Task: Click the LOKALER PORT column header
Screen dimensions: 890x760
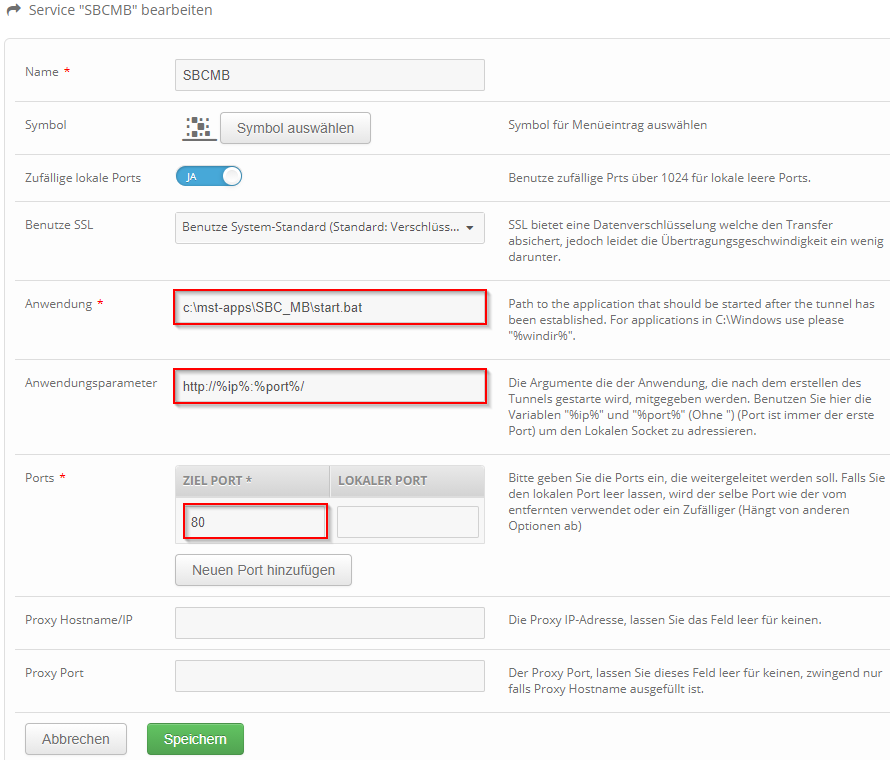Action: [407, 481]
